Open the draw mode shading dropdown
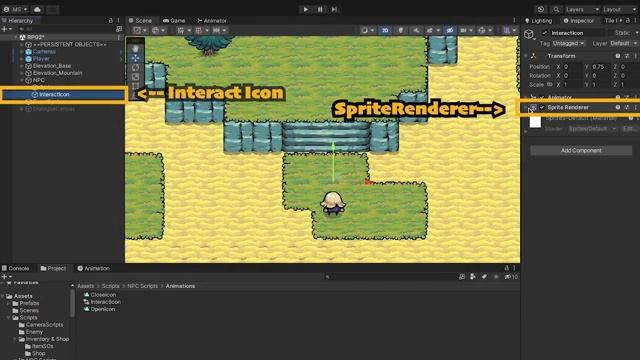The image size is (640, 360). point(367,30)
